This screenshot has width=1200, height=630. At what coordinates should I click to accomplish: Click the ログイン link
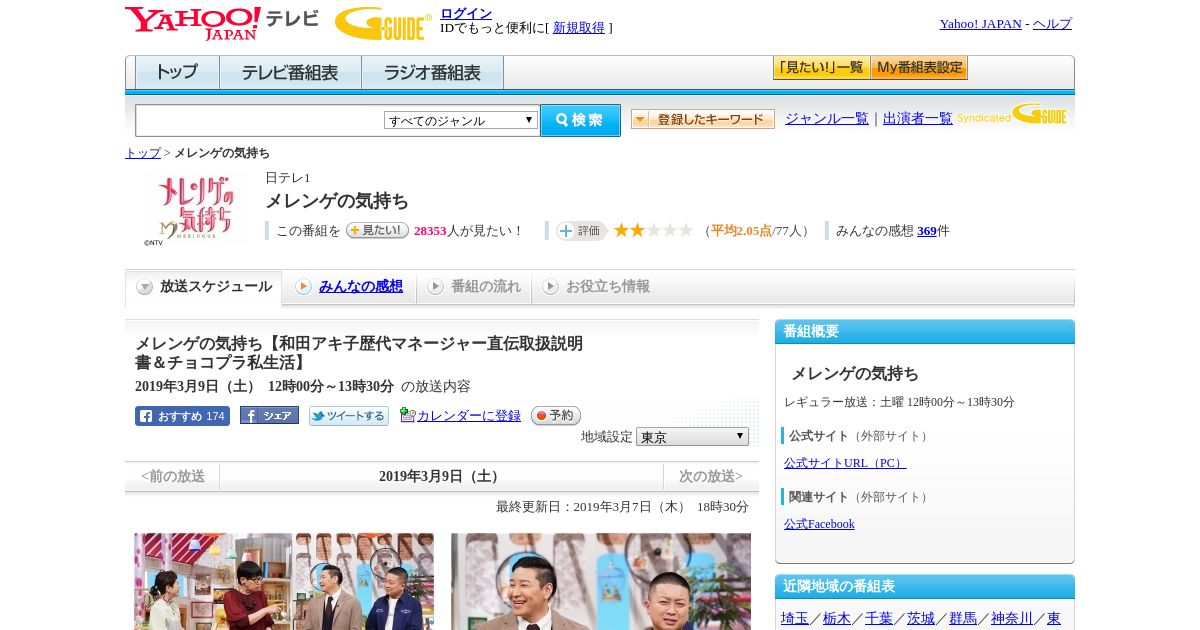click(466, 13)
